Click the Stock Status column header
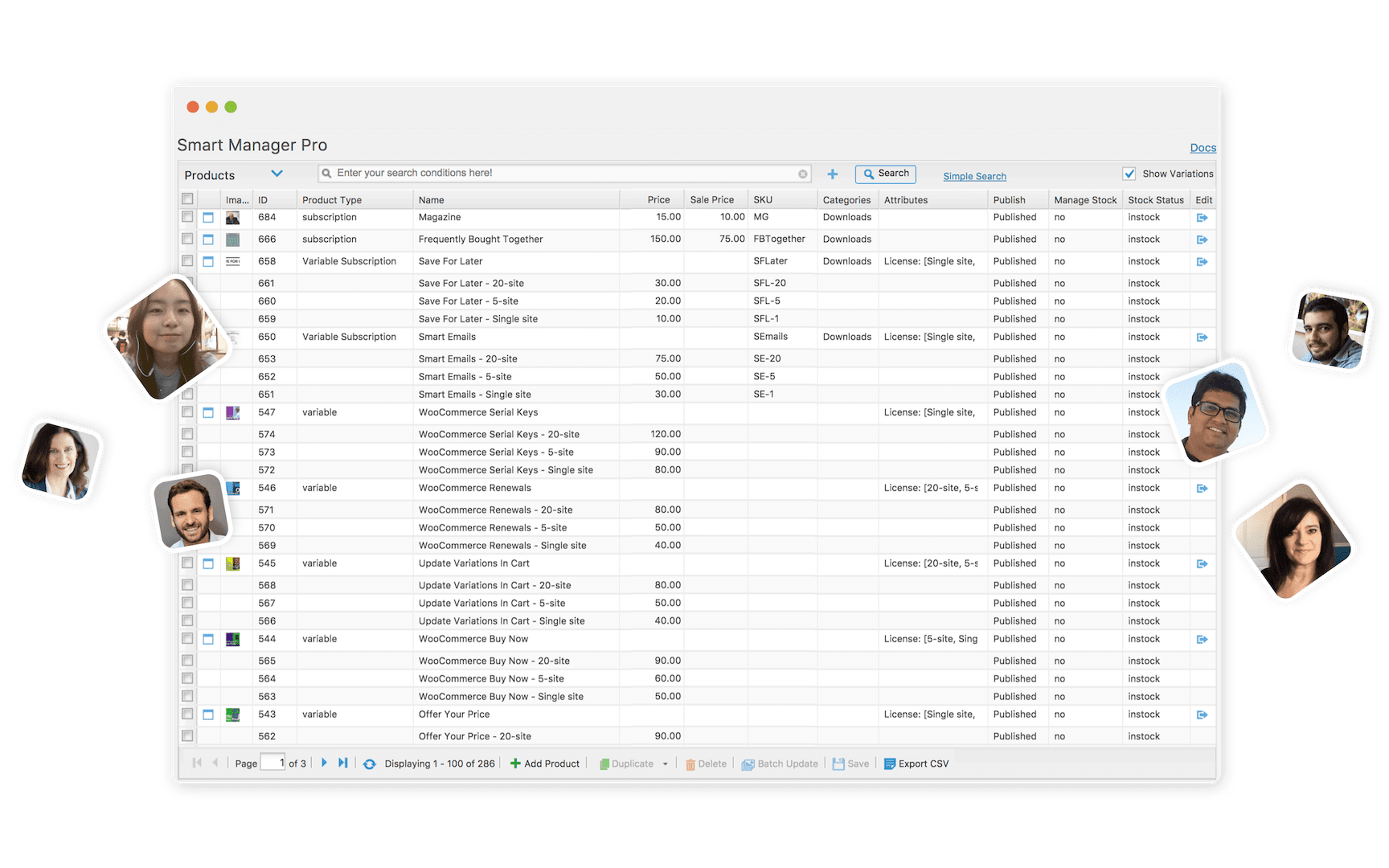This screenshot has width=1389, height=868. pyautogui.click(x=1155, y=200)
